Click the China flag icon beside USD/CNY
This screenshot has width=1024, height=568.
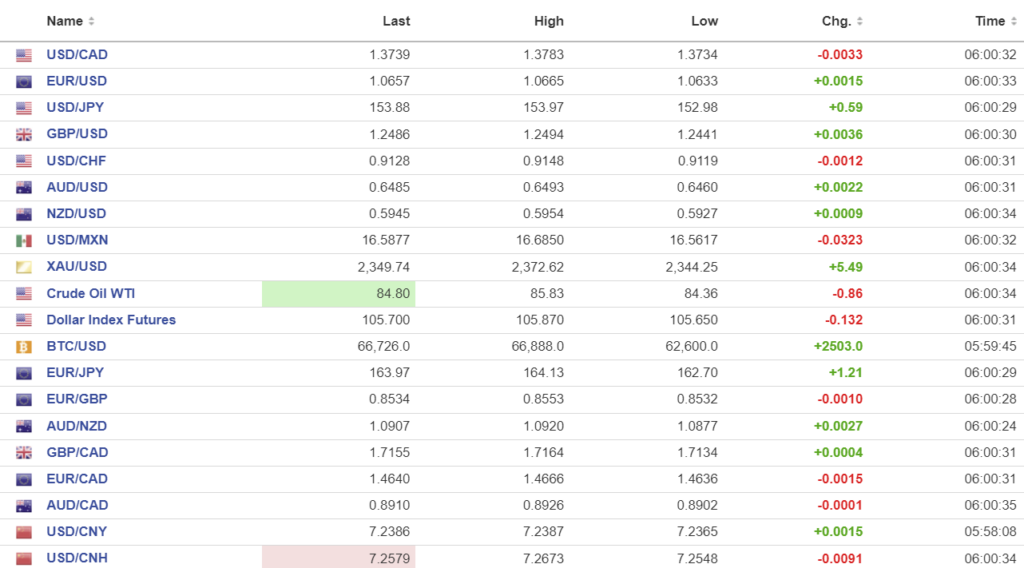24,532
